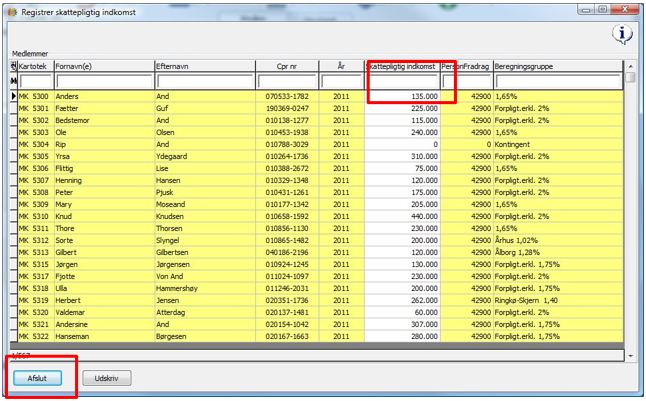Viewport: 646px width, 401px height.
Task: Select income cell 280.000 for Hanseman Børgesen
Action: [402, 336]
